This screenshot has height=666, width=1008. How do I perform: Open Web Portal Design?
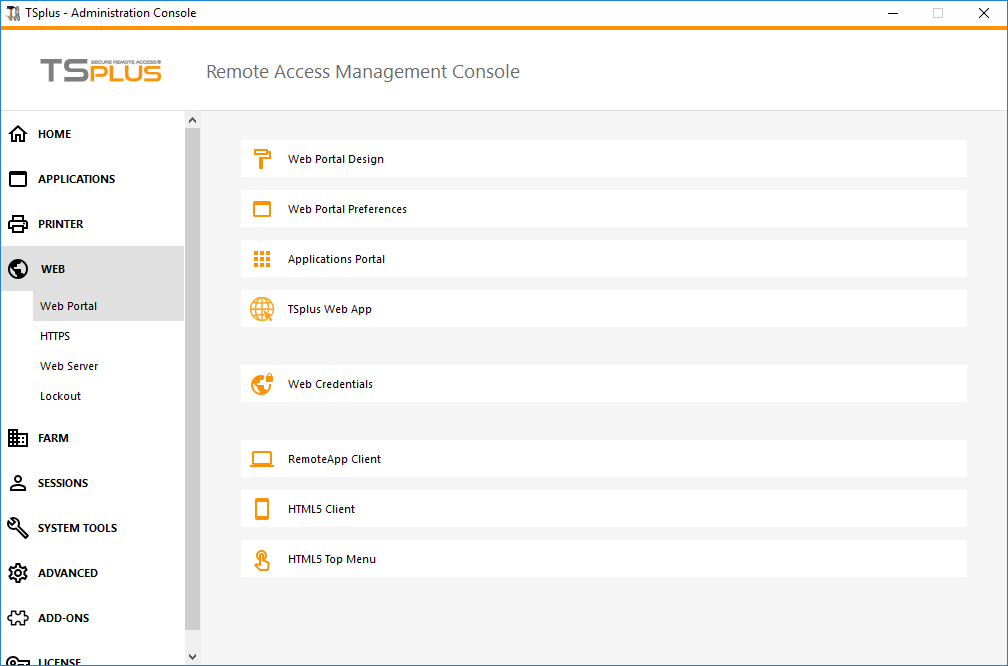coord(603,158)
